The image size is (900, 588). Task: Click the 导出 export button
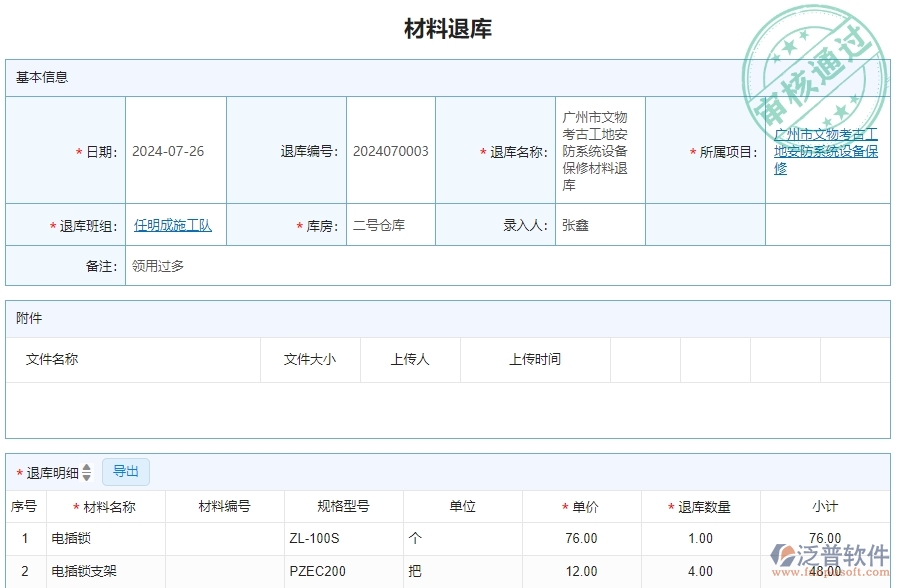point(127,471)
